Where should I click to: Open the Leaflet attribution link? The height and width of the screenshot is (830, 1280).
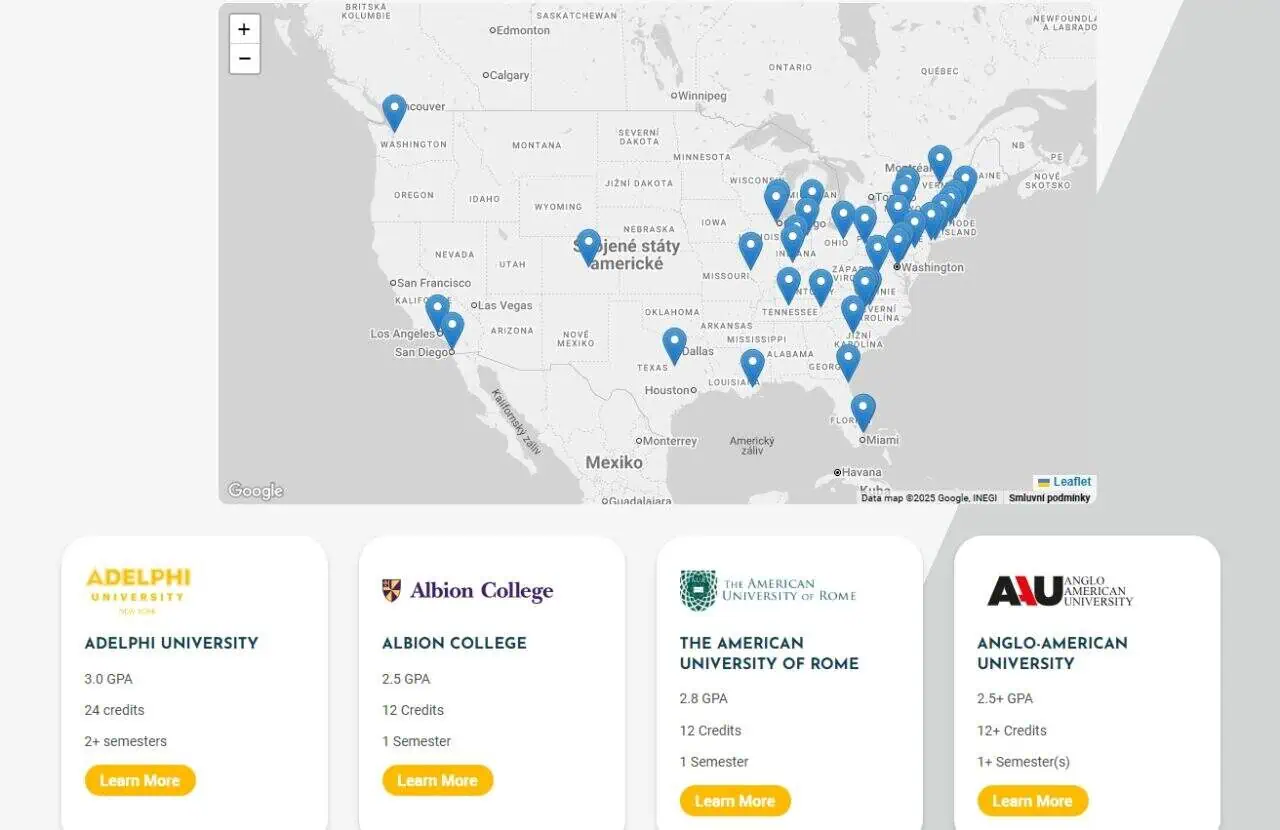(x=1072, y=482)
